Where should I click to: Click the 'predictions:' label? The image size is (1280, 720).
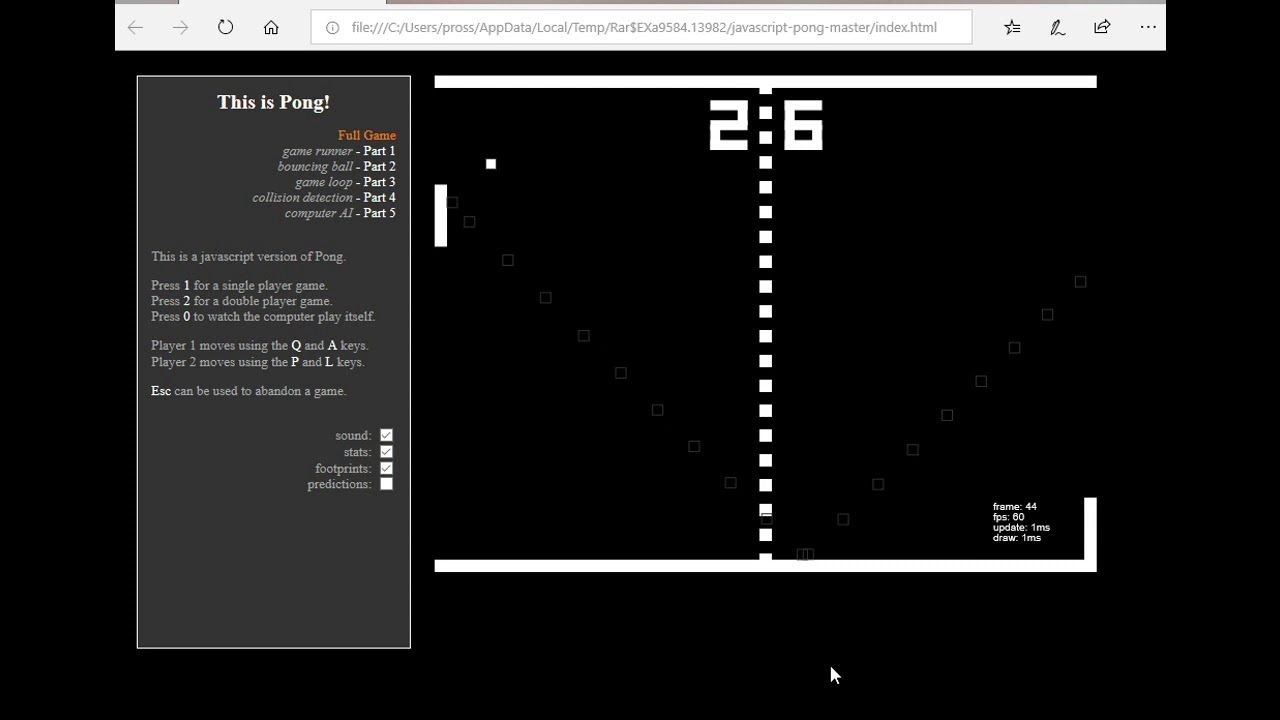339,484
